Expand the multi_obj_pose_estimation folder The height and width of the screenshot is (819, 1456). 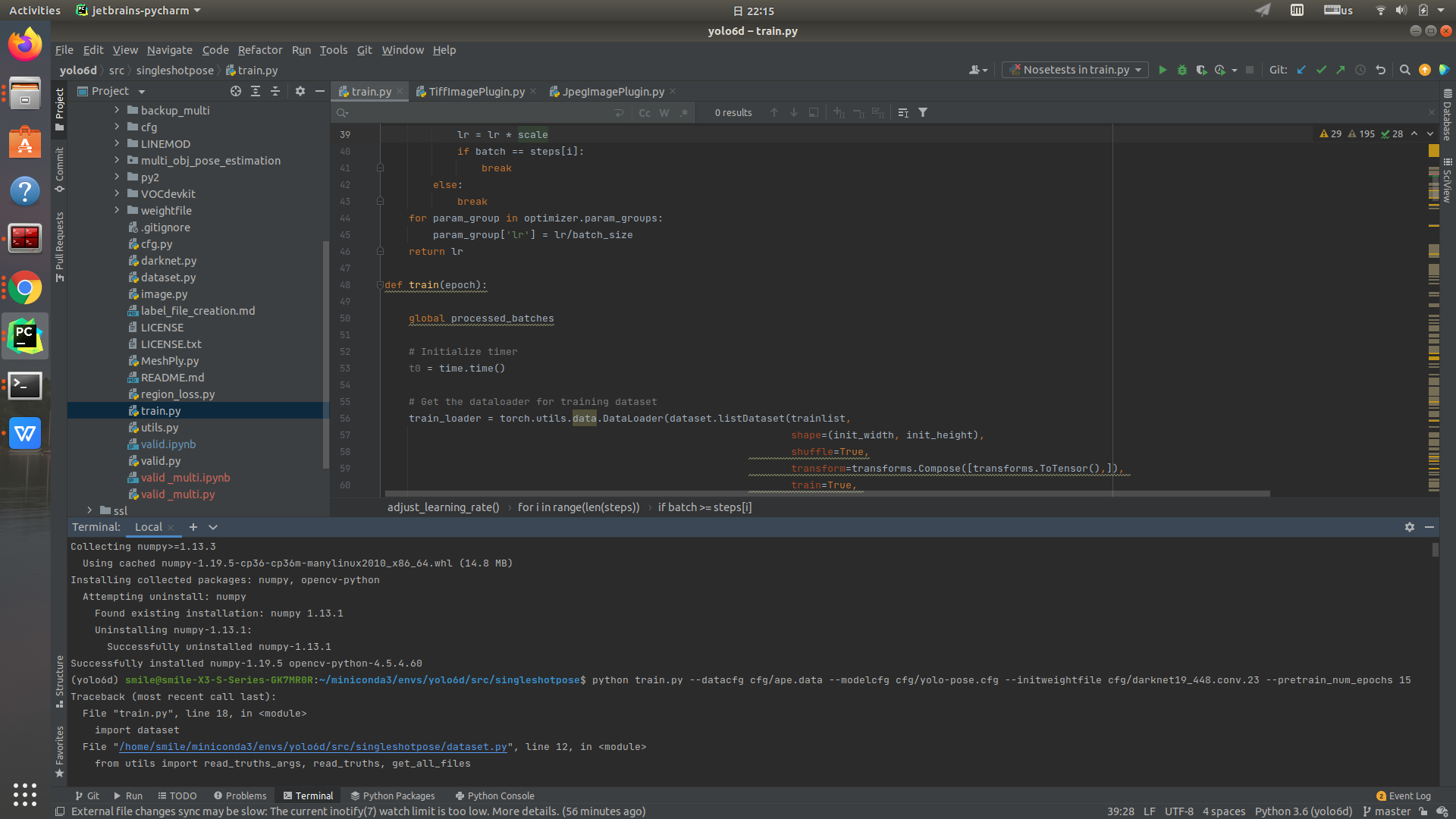pyautogui.click(x=117, y=160)
